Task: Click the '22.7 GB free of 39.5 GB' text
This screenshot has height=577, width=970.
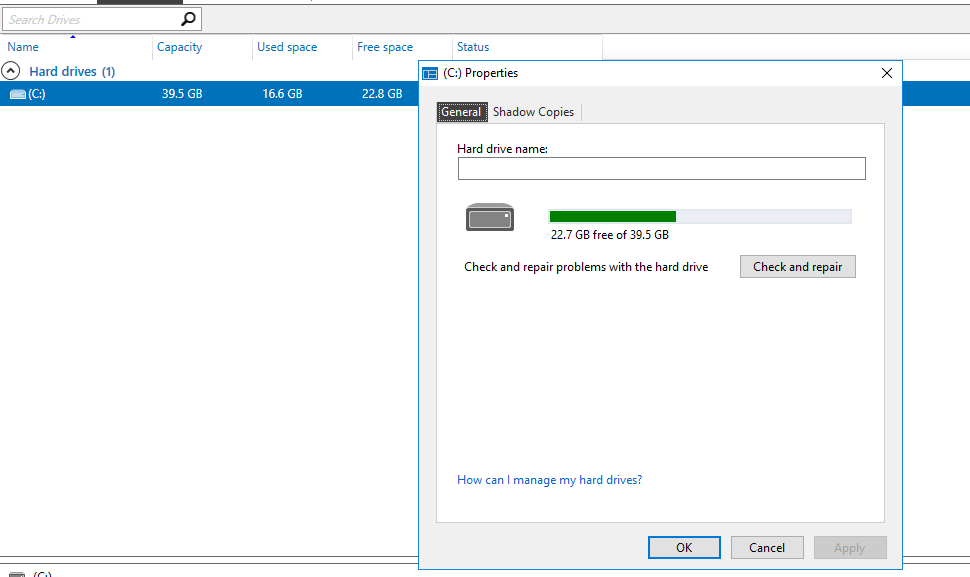Action: [609, 235]
